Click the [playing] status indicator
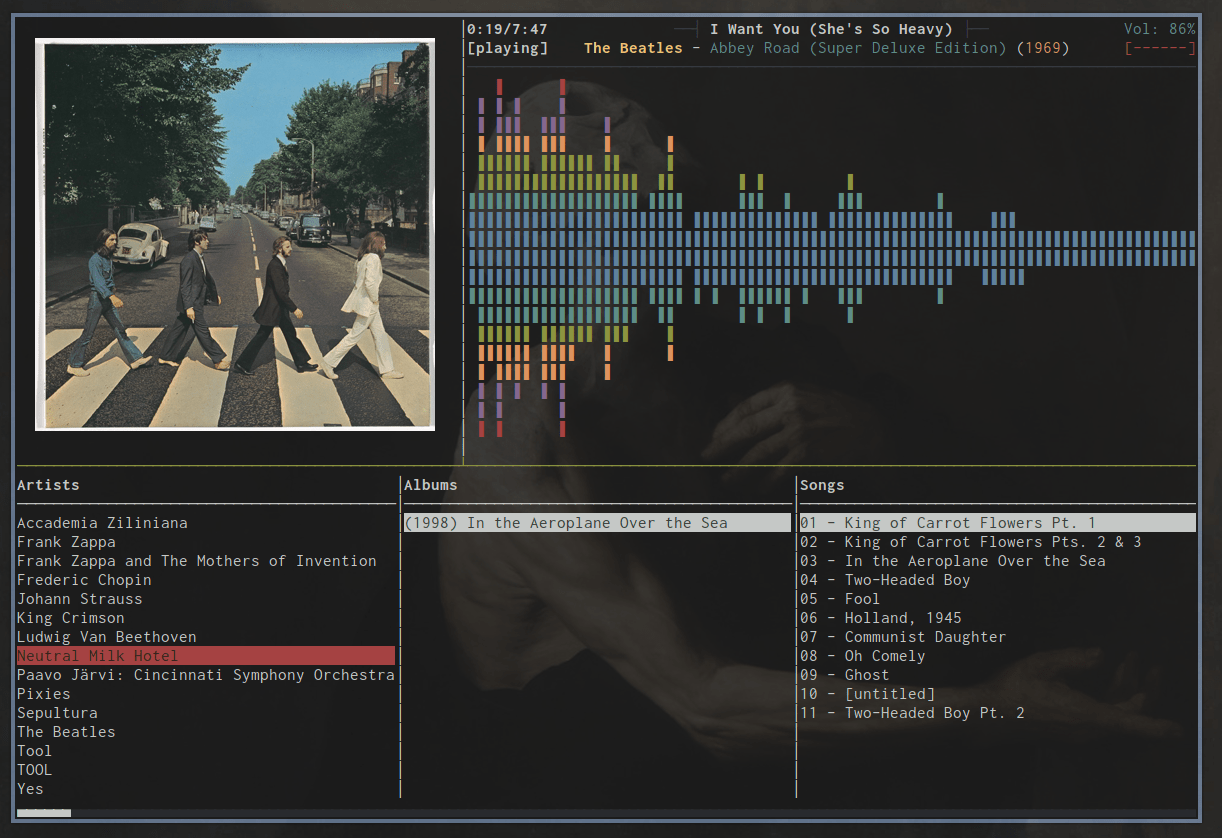This screenshot has height=838, width=1222. click(507, 48)
